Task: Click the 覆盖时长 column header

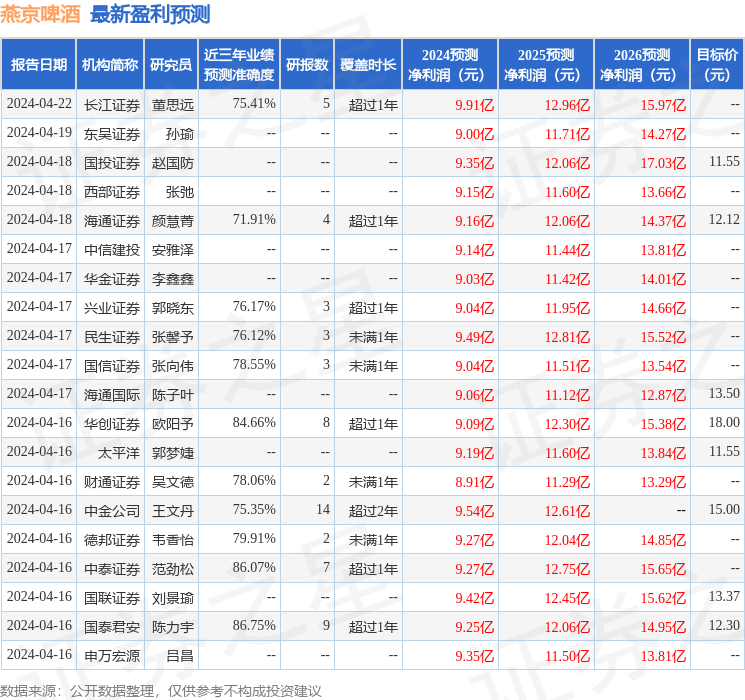Action: click(368, 65)
